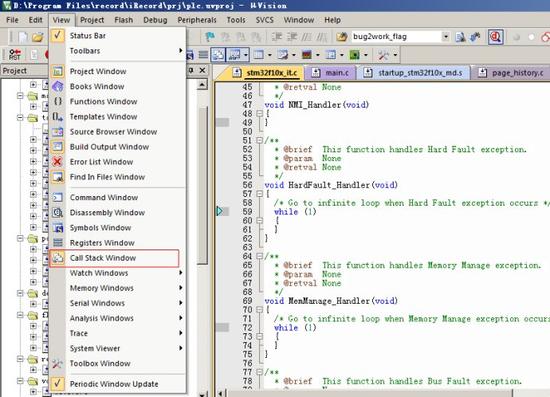Click the Functions Window braces icon
This screenshot has width=550, height=397.
[x=58, y=101]
